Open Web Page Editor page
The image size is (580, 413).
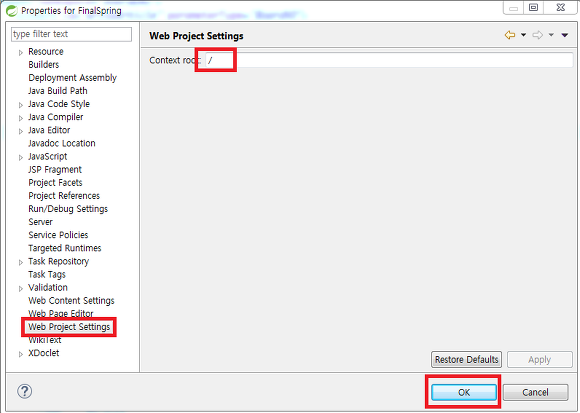61,314
